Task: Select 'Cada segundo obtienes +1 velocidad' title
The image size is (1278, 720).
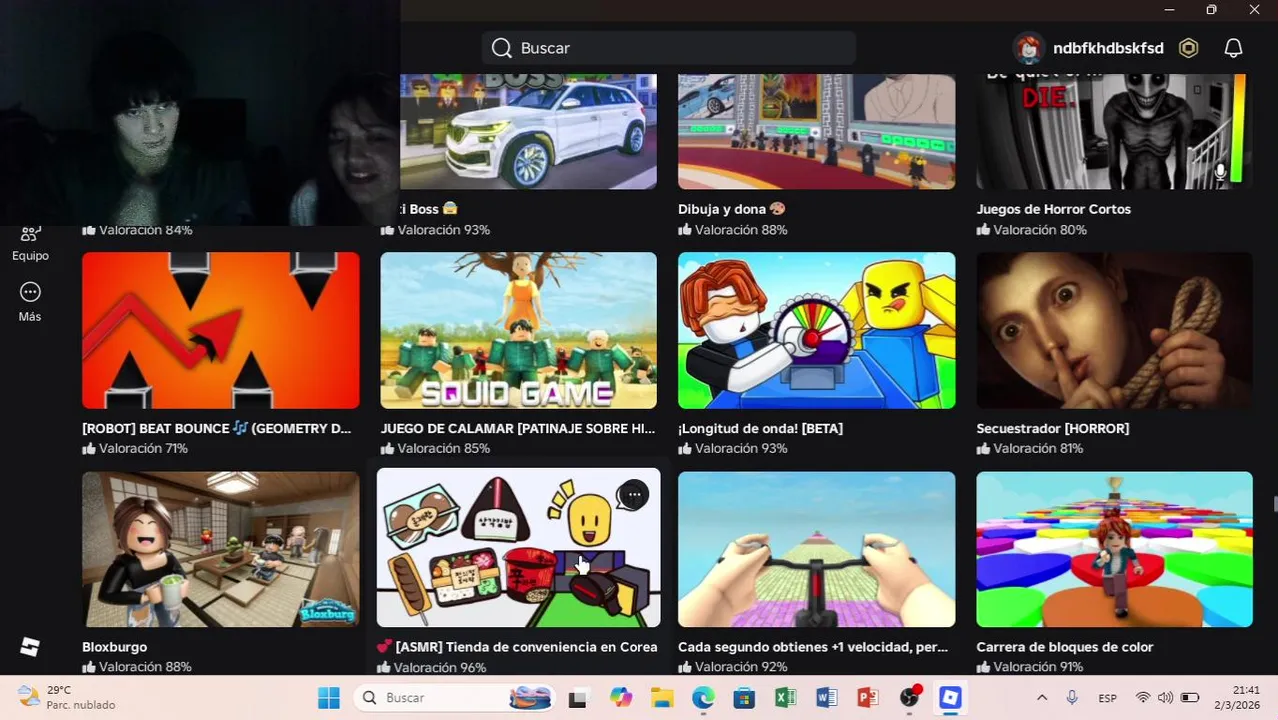Action: click(812, 647)
